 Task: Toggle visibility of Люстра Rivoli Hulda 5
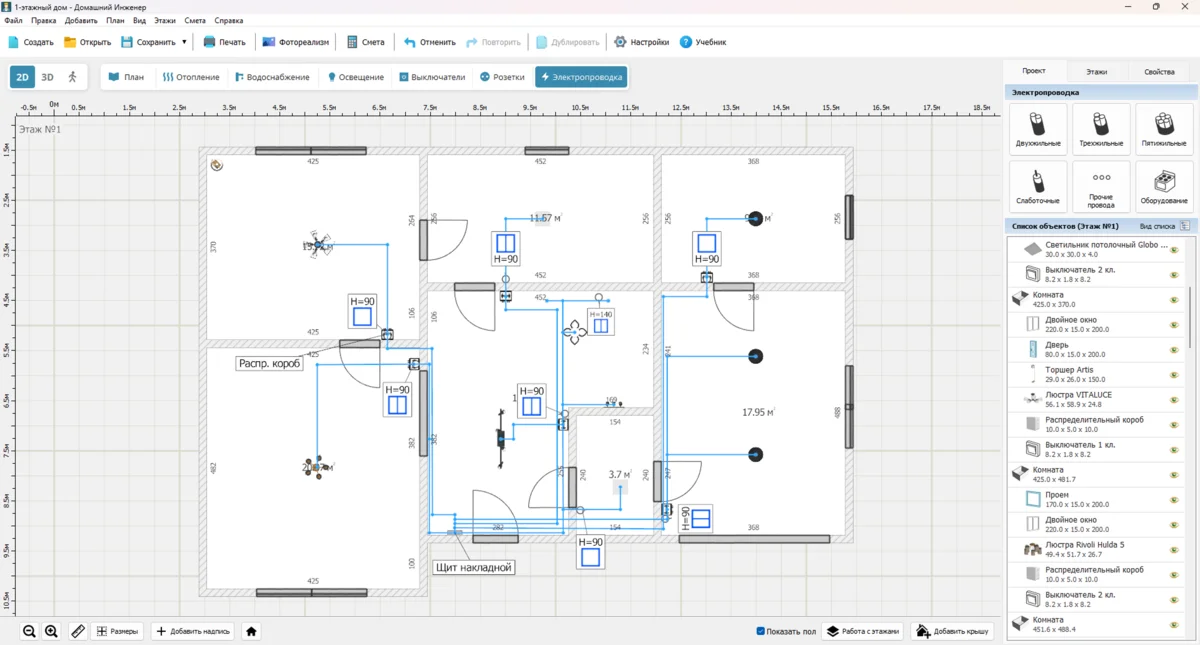(x=1174, y=549)
